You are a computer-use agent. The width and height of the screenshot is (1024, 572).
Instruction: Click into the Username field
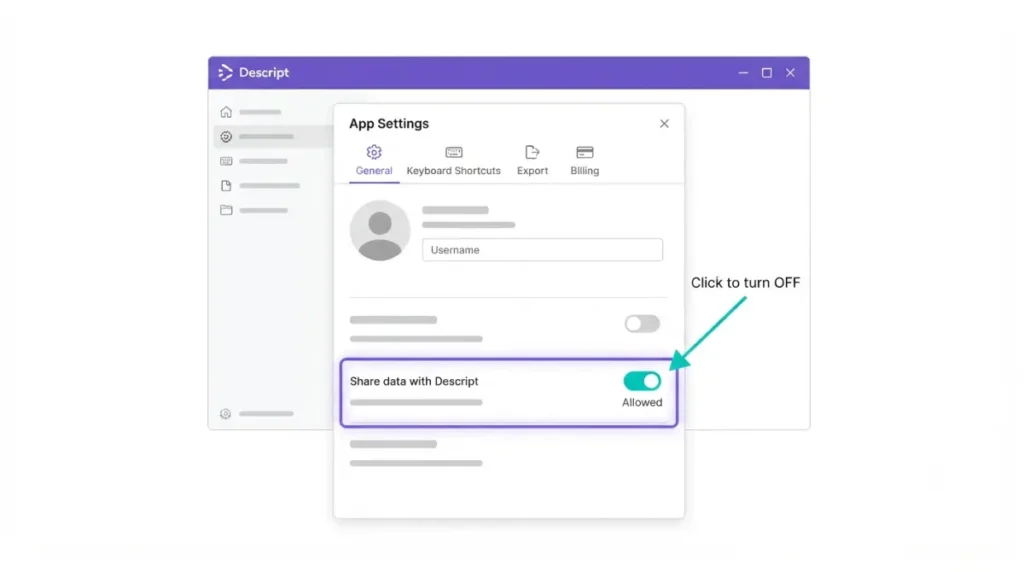[542, 249]
